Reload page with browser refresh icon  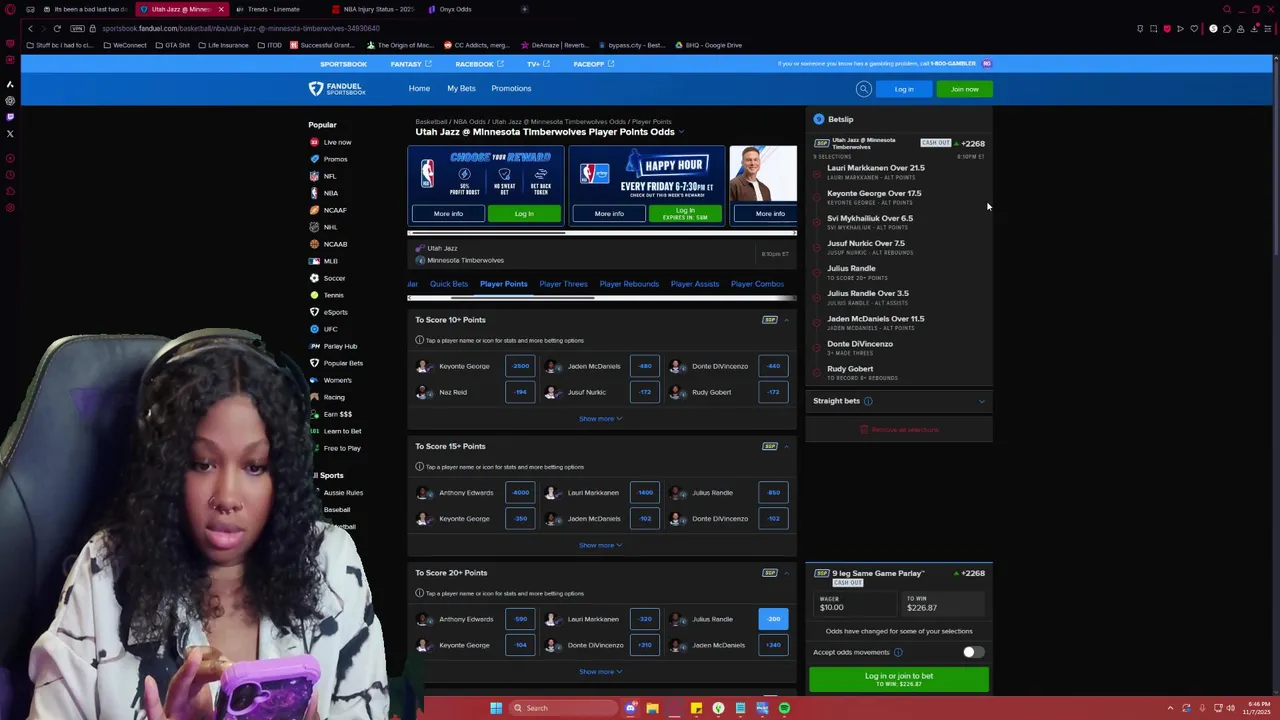(57, 28)
